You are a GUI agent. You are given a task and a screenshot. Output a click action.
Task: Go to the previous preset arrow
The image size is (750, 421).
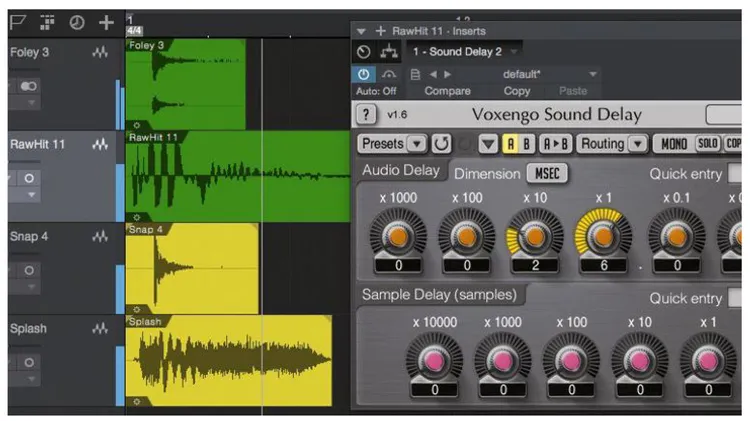433,74
